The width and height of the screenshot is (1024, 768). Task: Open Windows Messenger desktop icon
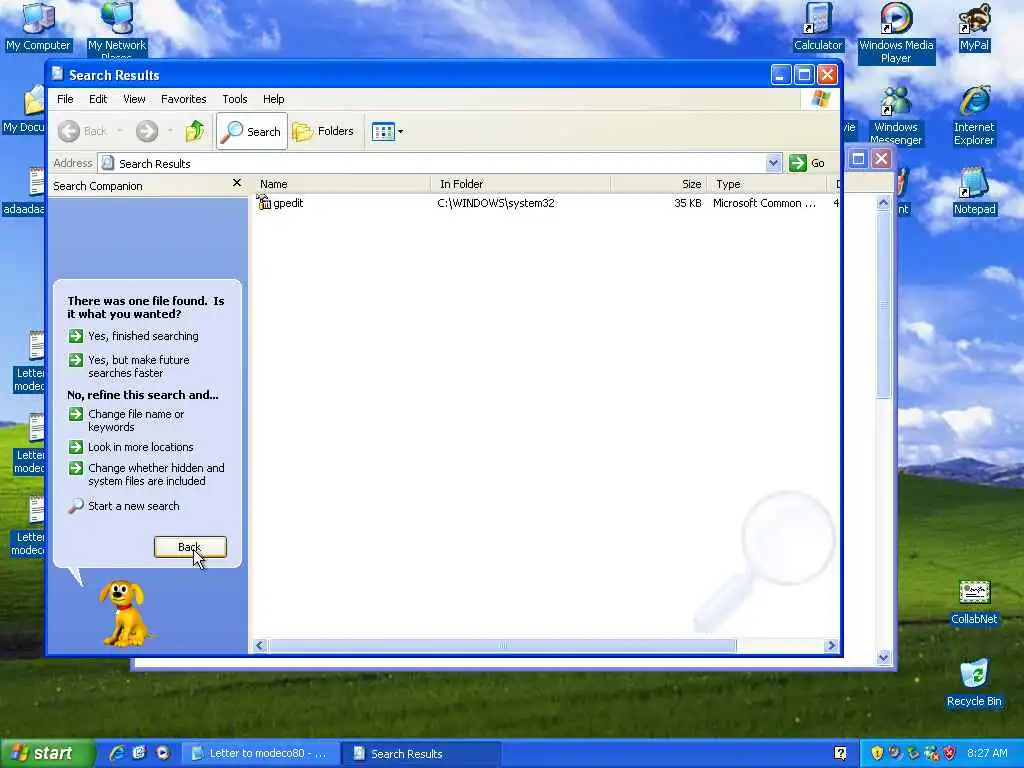tap(895, 115)
